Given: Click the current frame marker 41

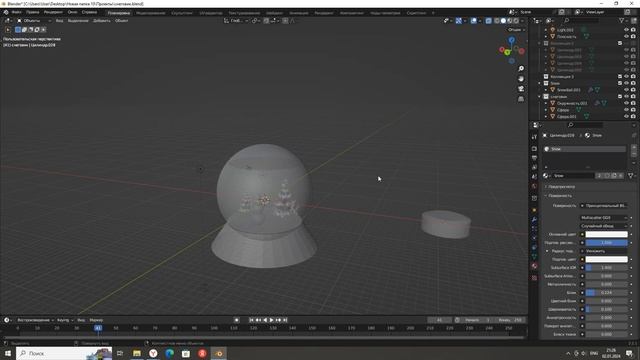Looking at the screenshot, I should click(98, 328).
